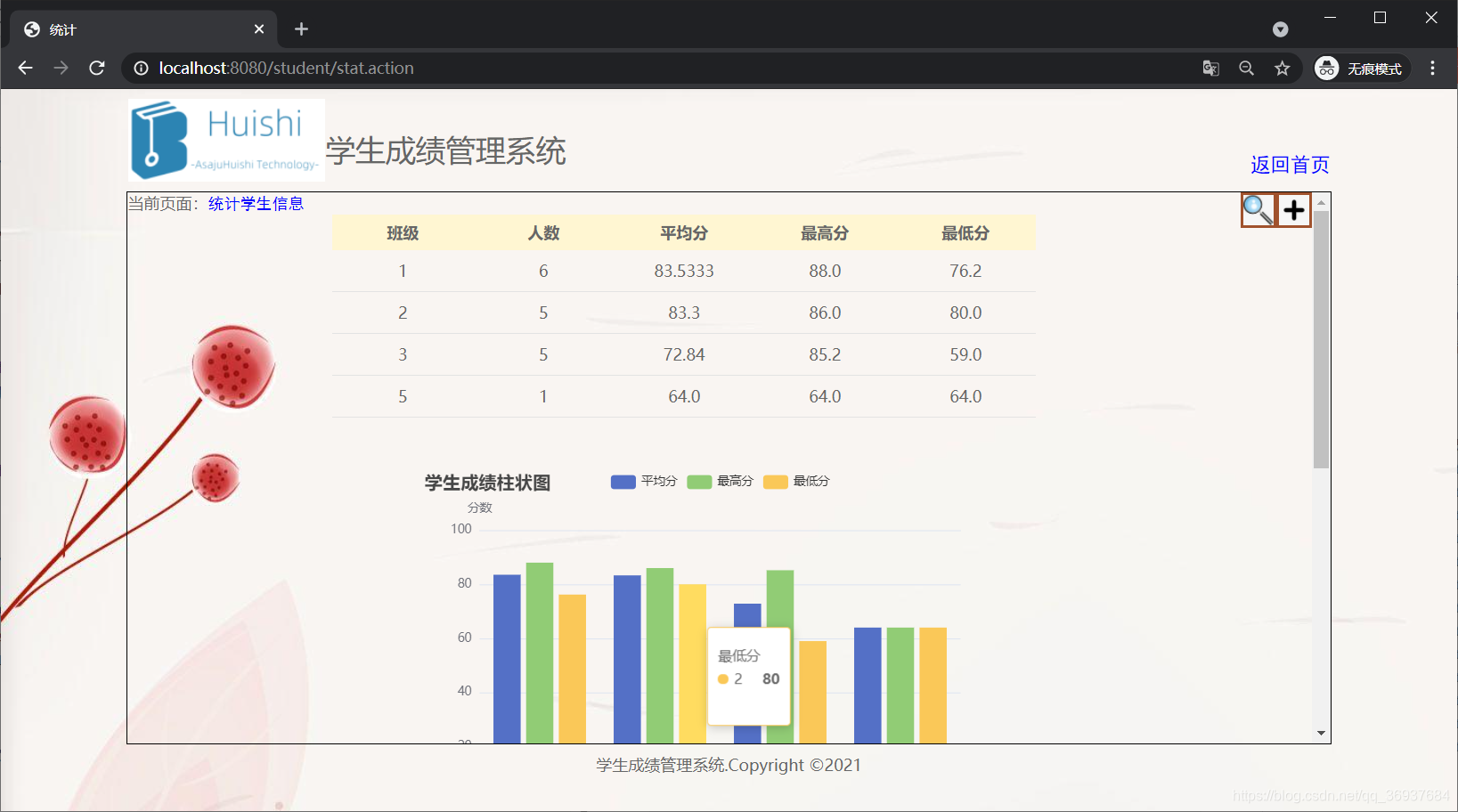
Task: Click class 1 green highest bar
Action: (x=540, y=653)
